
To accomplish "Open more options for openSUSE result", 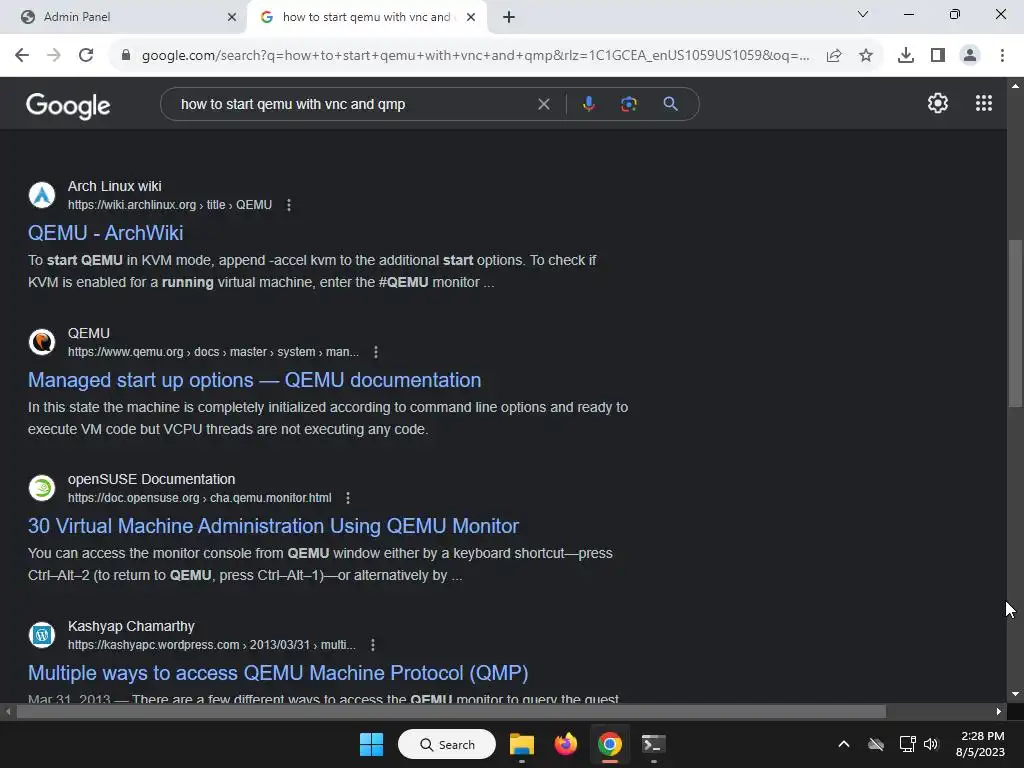I will pos(347,498).
